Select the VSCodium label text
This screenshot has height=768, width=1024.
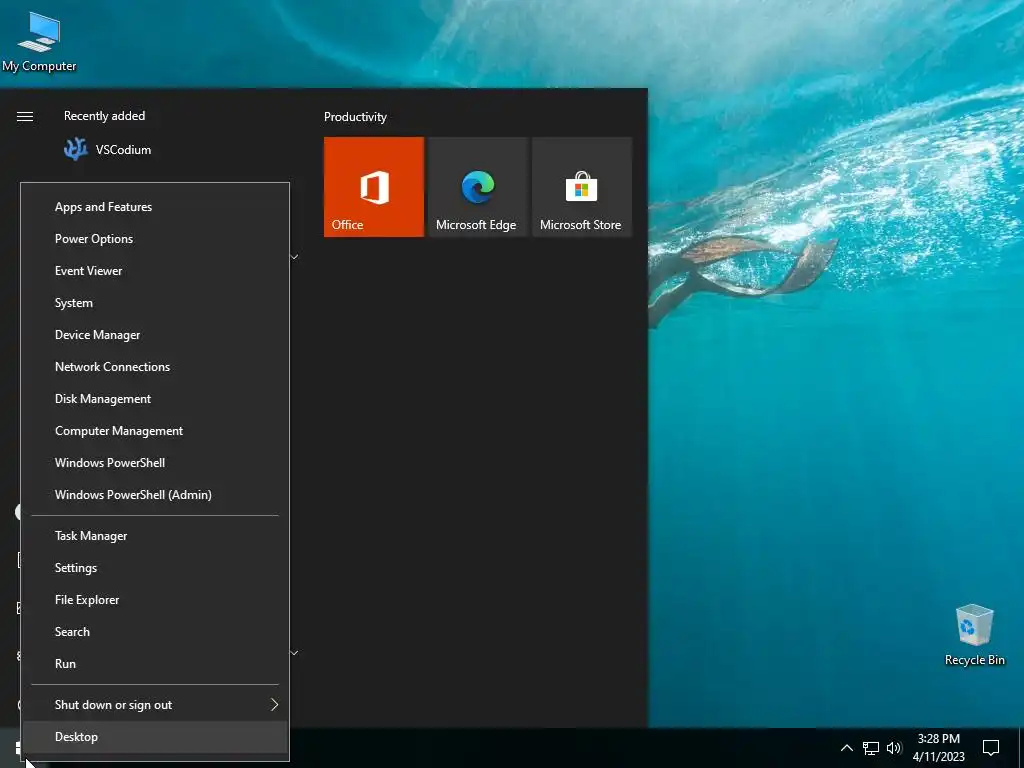[123, 150]
